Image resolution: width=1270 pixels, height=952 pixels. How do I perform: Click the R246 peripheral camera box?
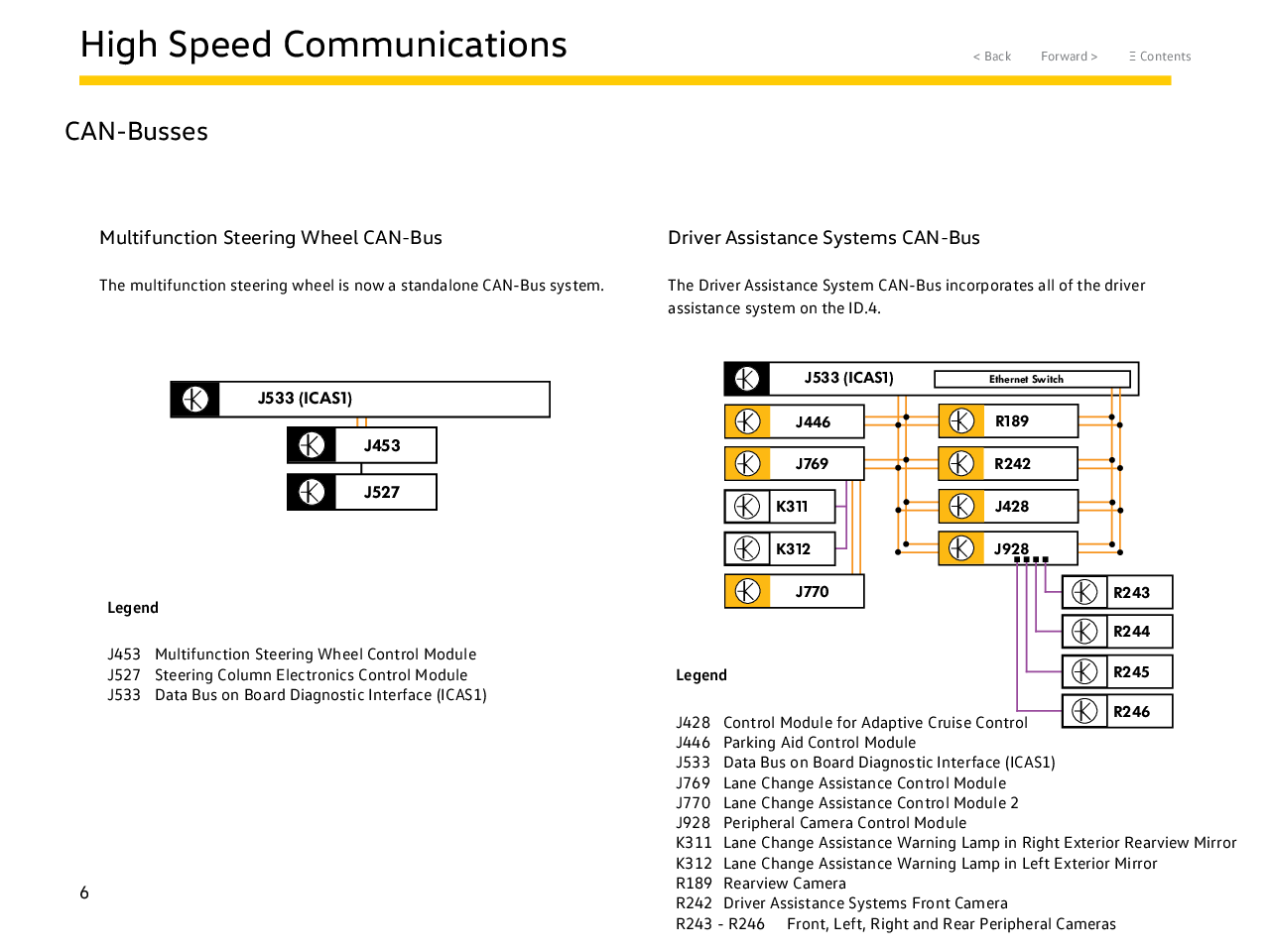point(1117,711)
